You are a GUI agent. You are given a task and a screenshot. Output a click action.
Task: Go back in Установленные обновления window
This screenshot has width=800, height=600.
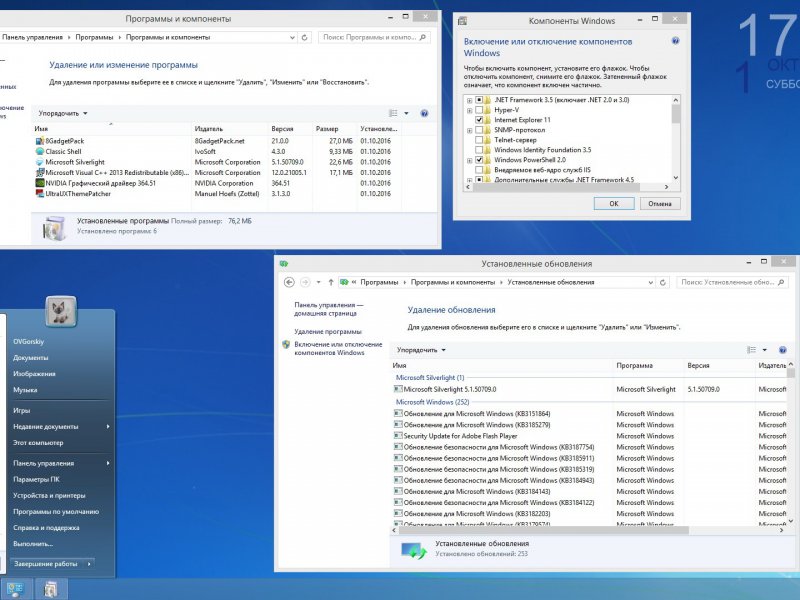(289, 282)
